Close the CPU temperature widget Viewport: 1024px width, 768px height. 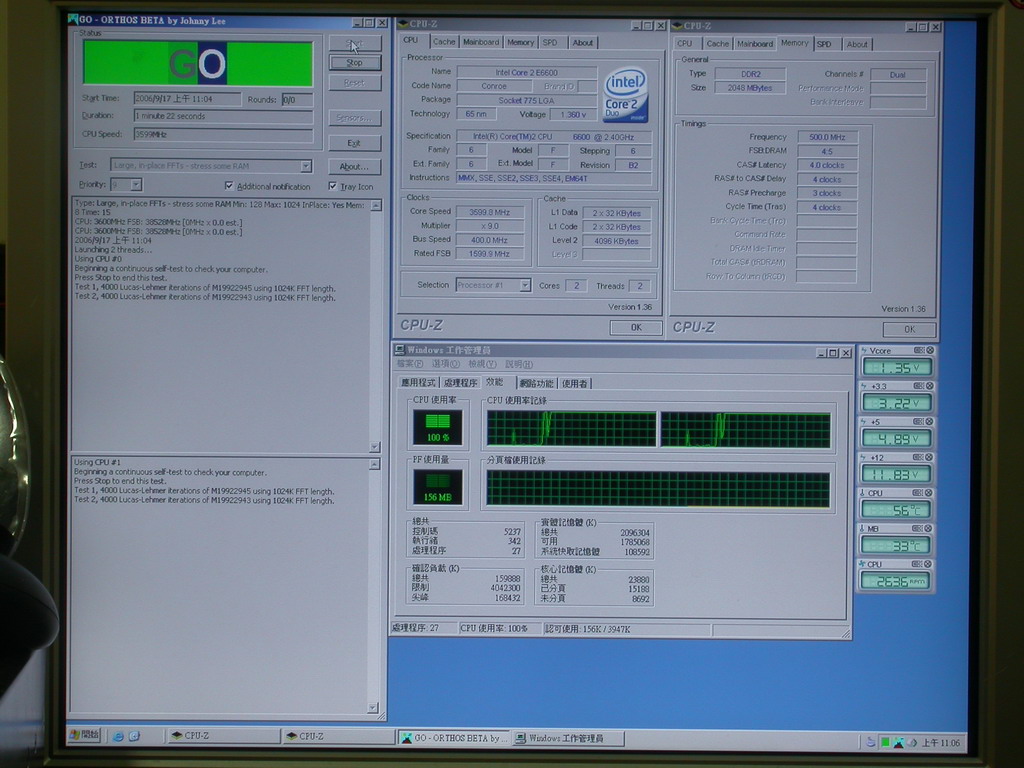tap(930, 493)
